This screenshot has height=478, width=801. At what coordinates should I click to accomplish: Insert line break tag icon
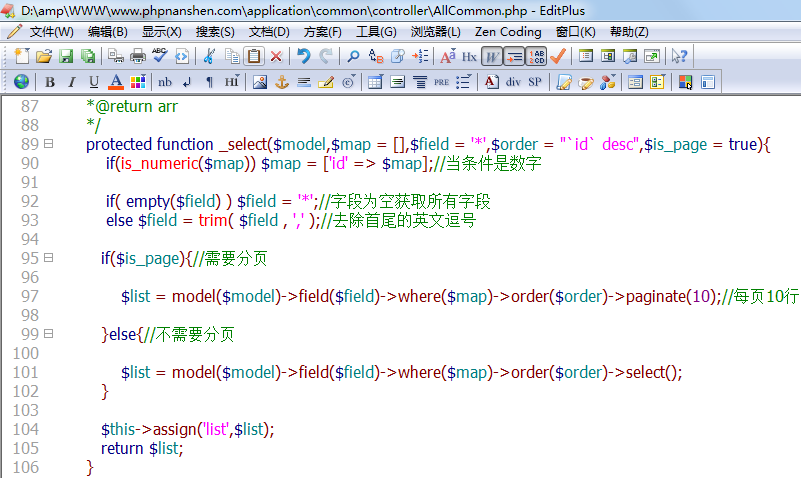click(187, 82)
